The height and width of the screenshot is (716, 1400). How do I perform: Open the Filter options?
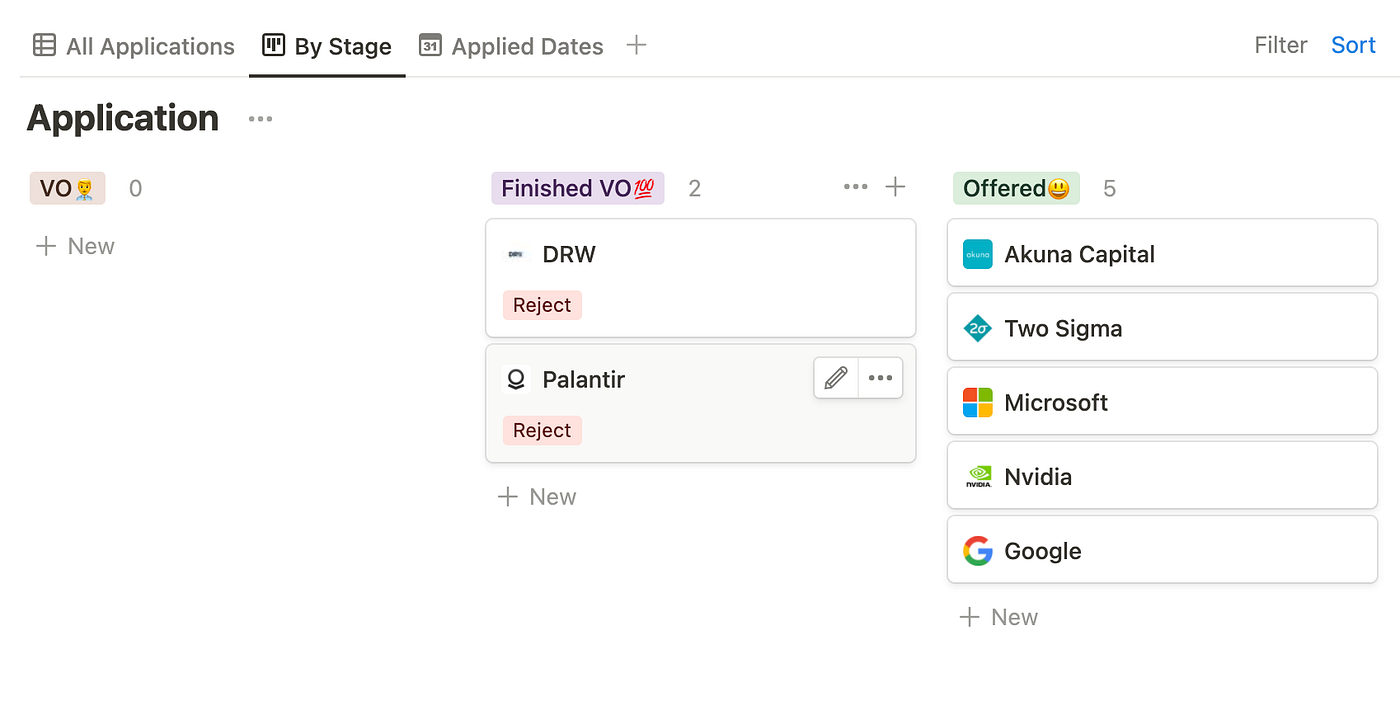click(x=1281, y=45)
